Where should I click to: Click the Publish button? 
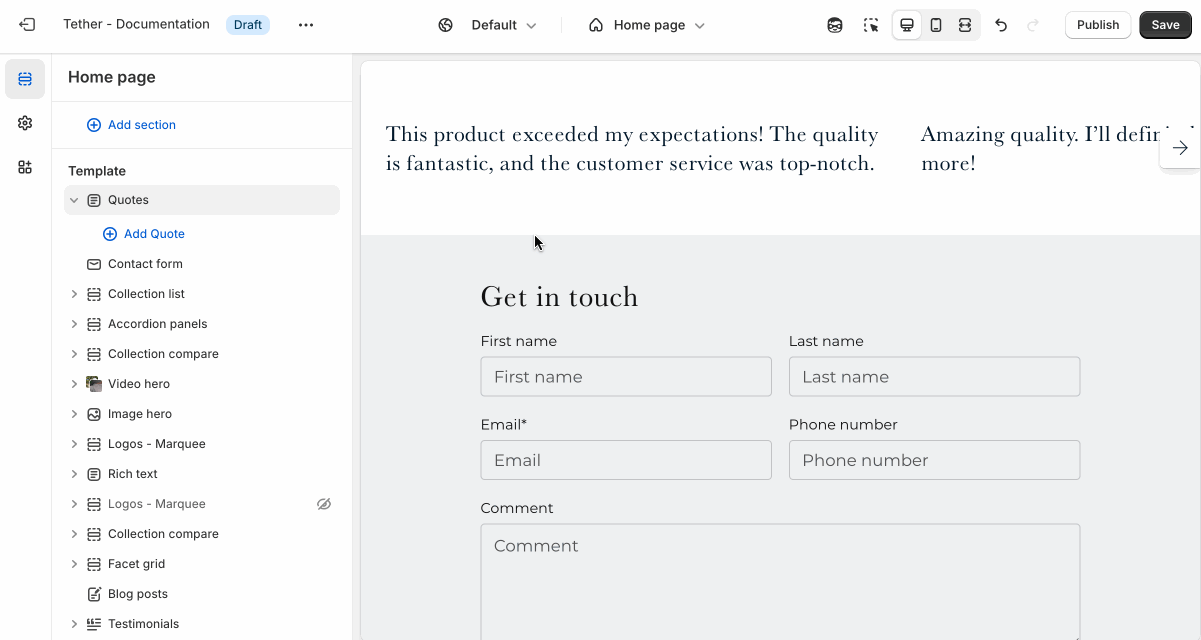[x=1098, y=25]
